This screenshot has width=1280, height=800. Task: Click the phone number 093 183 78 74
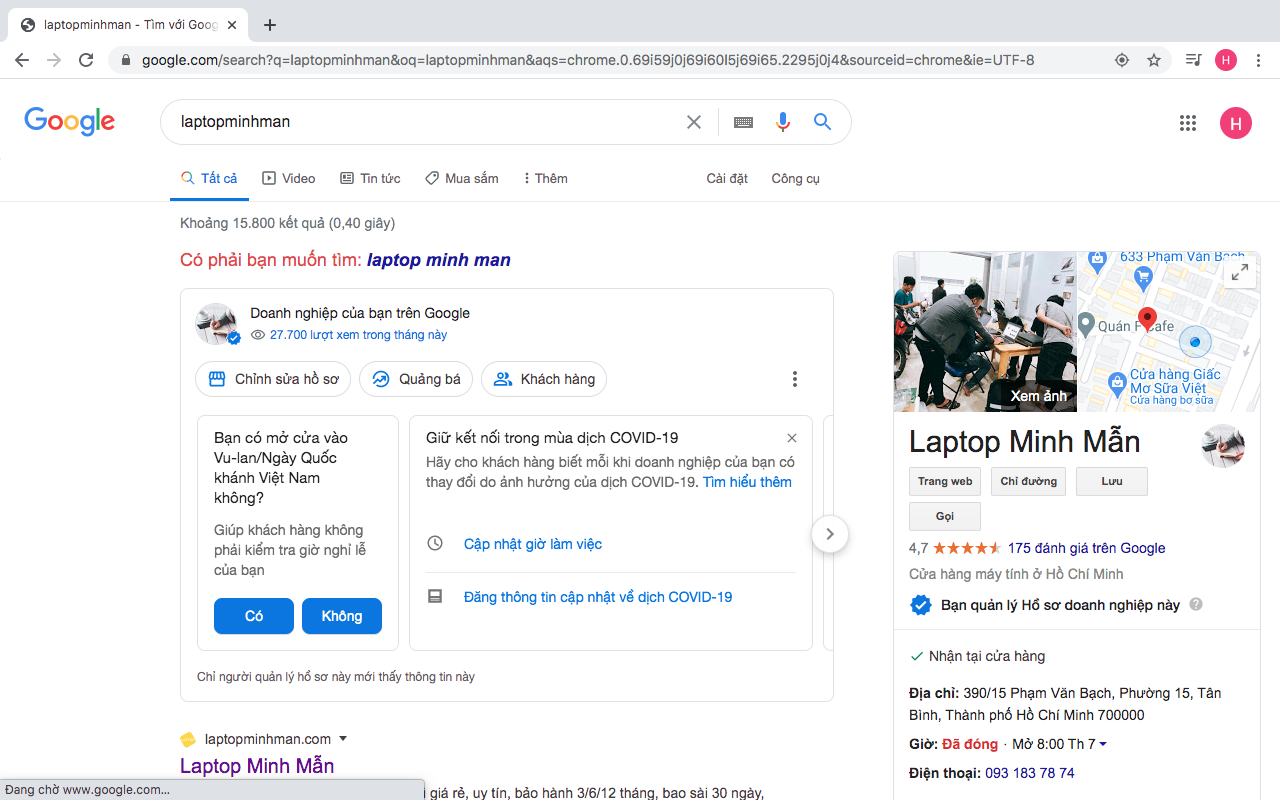click(x=1030, y=773)
